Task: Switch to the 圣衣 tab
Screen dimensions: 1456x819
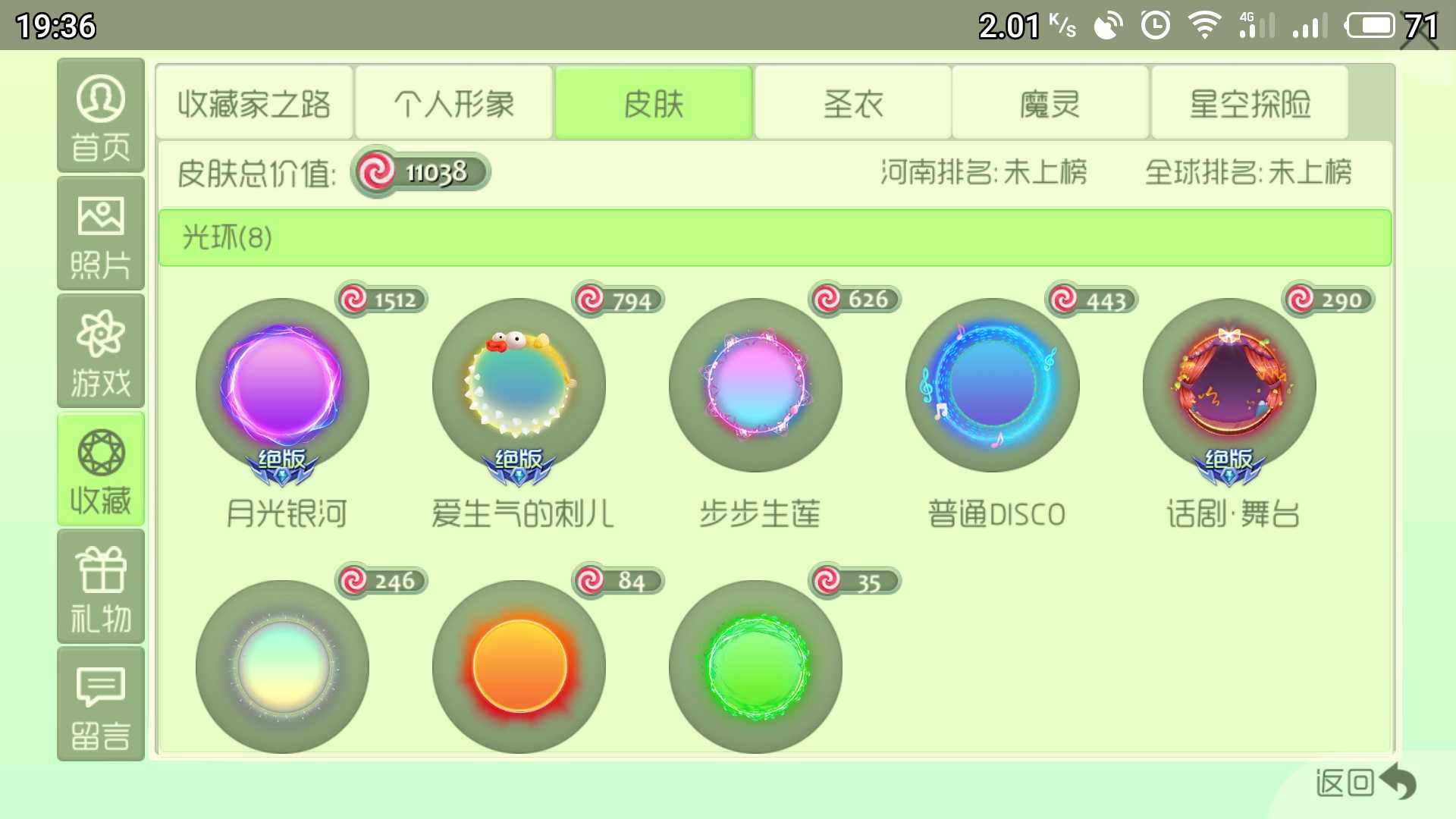Action: pyautogui.click(x=853, y=103)
